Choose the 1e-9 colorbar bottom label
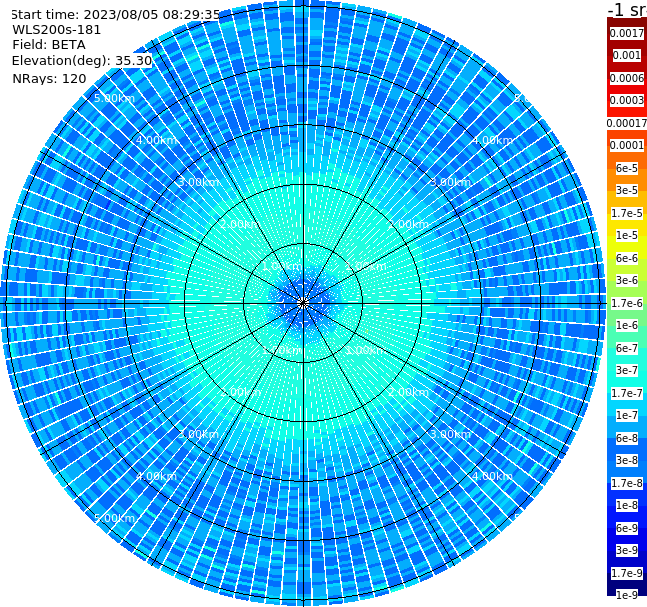The height and width of the screenshot is (607, 647). [627, 595]
